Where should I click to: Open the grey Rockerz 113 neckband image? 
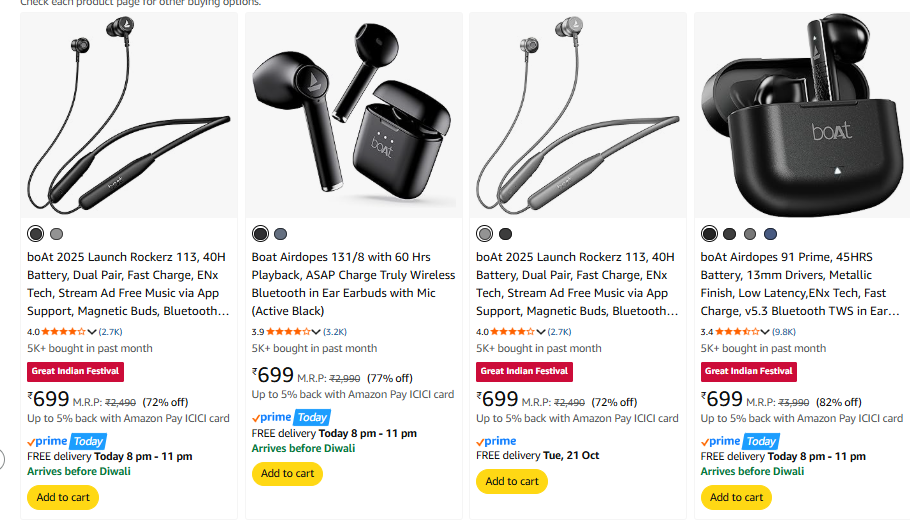point(578,115)
